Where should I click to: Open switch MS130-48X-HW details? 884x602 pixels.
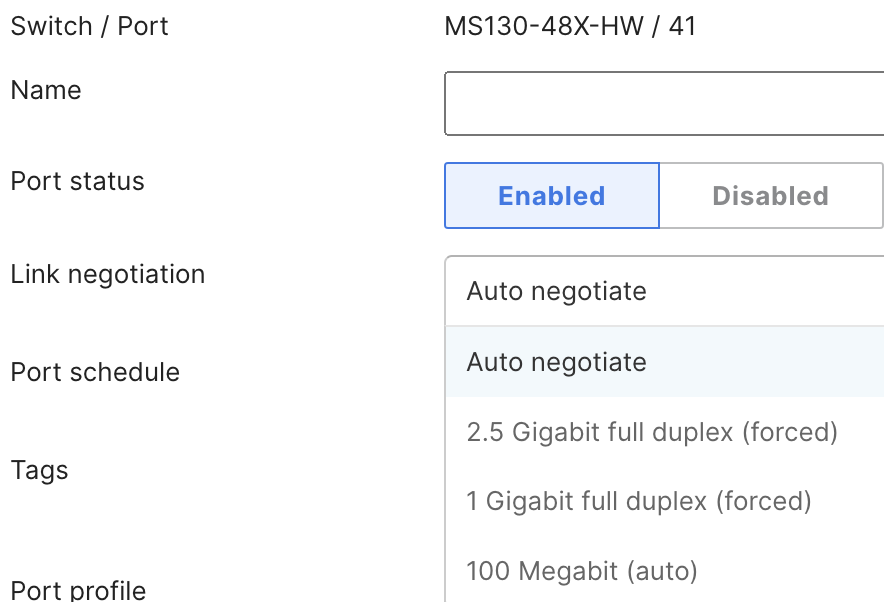pyautogui.click(x=530, y=26)
